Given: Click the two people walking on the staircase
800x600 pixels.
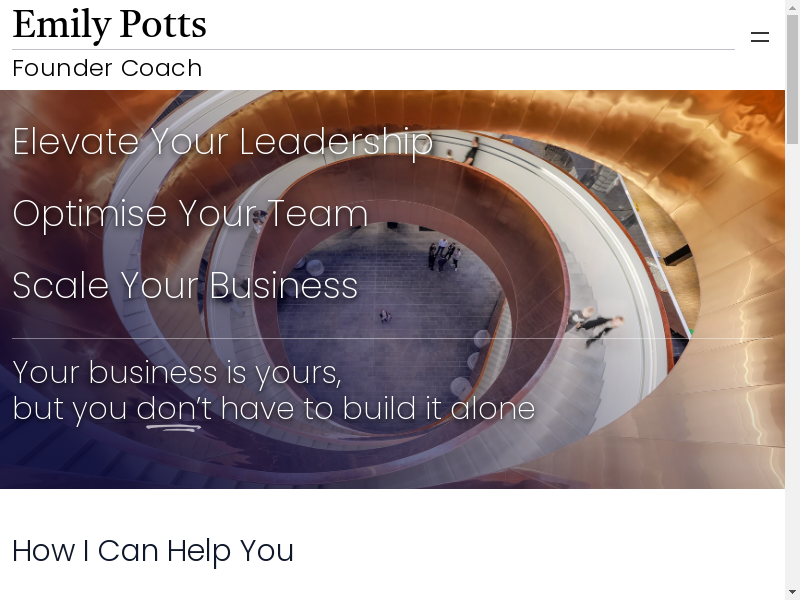Looking at the screenshot, I should pos(595,325).
